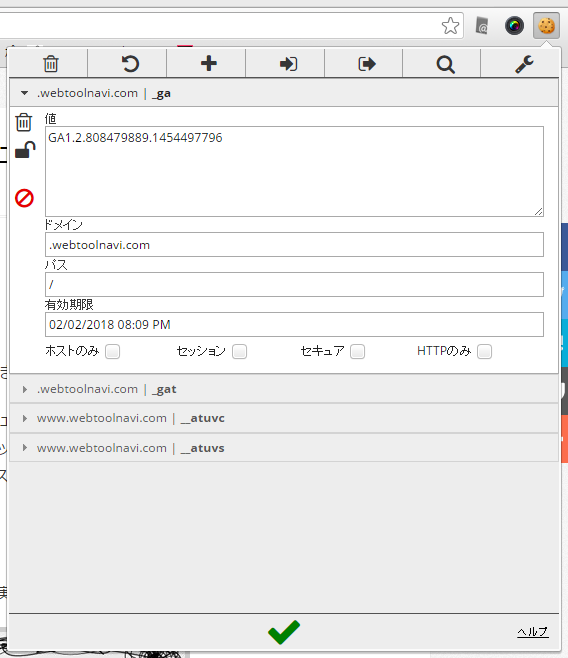Check the セキュア checkbox
The image size is (568, 658).
click(x=357, y=351)
